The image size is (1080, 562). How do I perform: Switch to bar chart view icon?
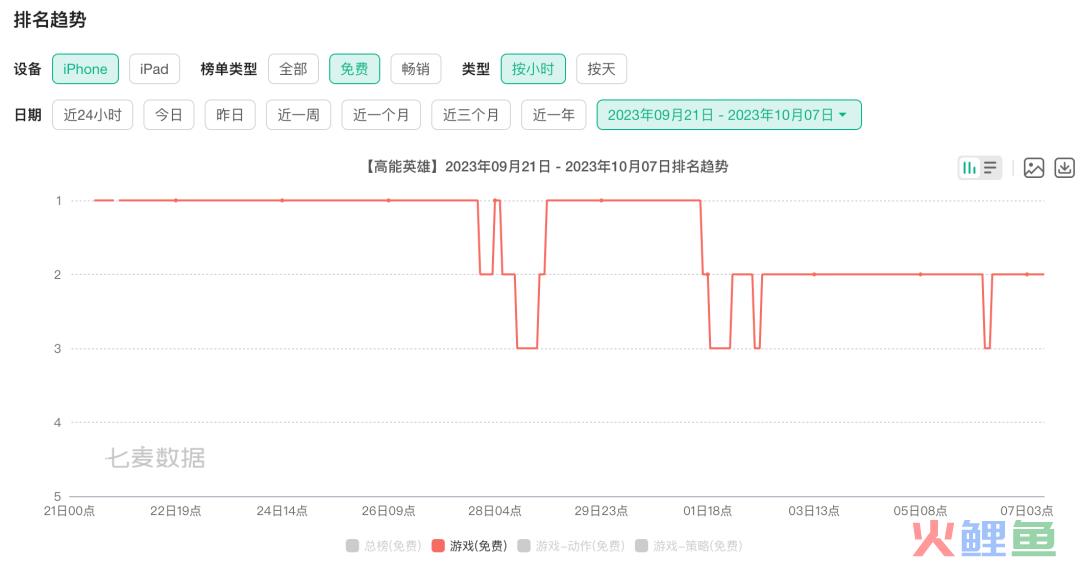pos(969,167)
